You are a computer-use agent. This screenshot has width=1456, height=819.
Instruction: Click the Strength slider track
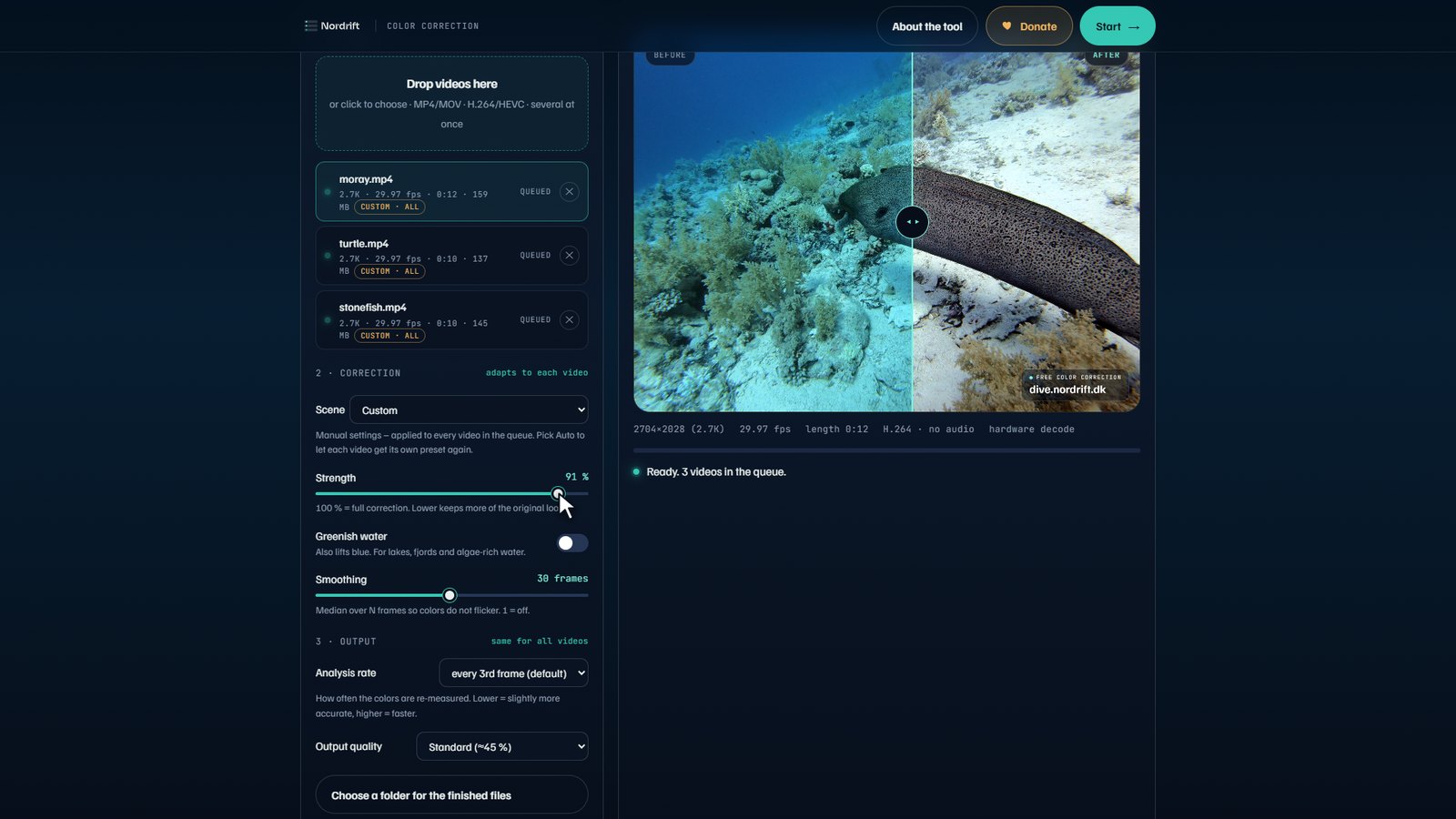click(x=451, y=493)
